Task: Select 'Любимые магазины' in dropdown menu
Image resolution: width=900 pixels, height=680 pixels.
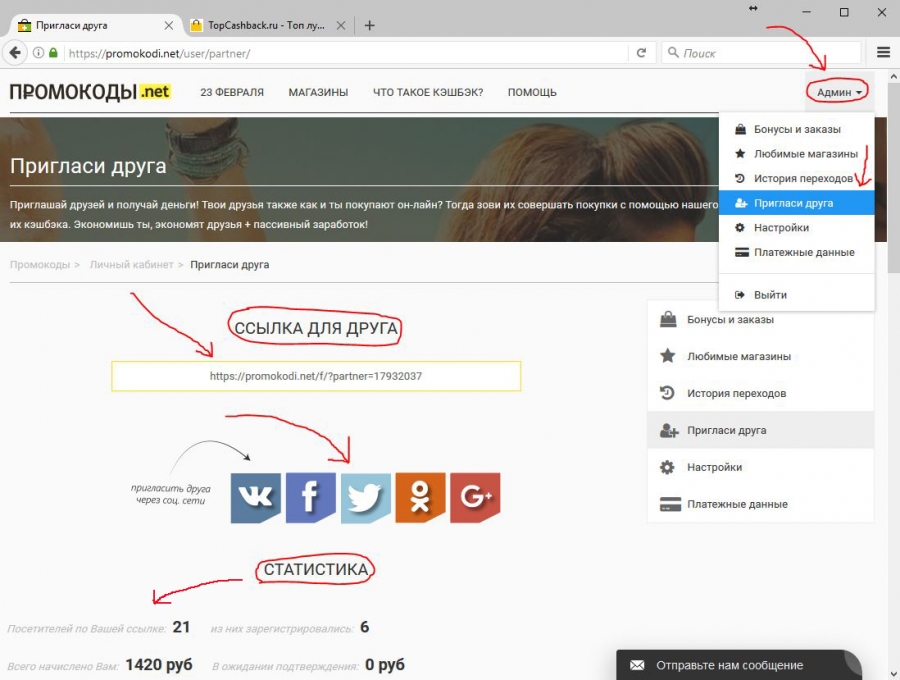Action: coord(797,154)
